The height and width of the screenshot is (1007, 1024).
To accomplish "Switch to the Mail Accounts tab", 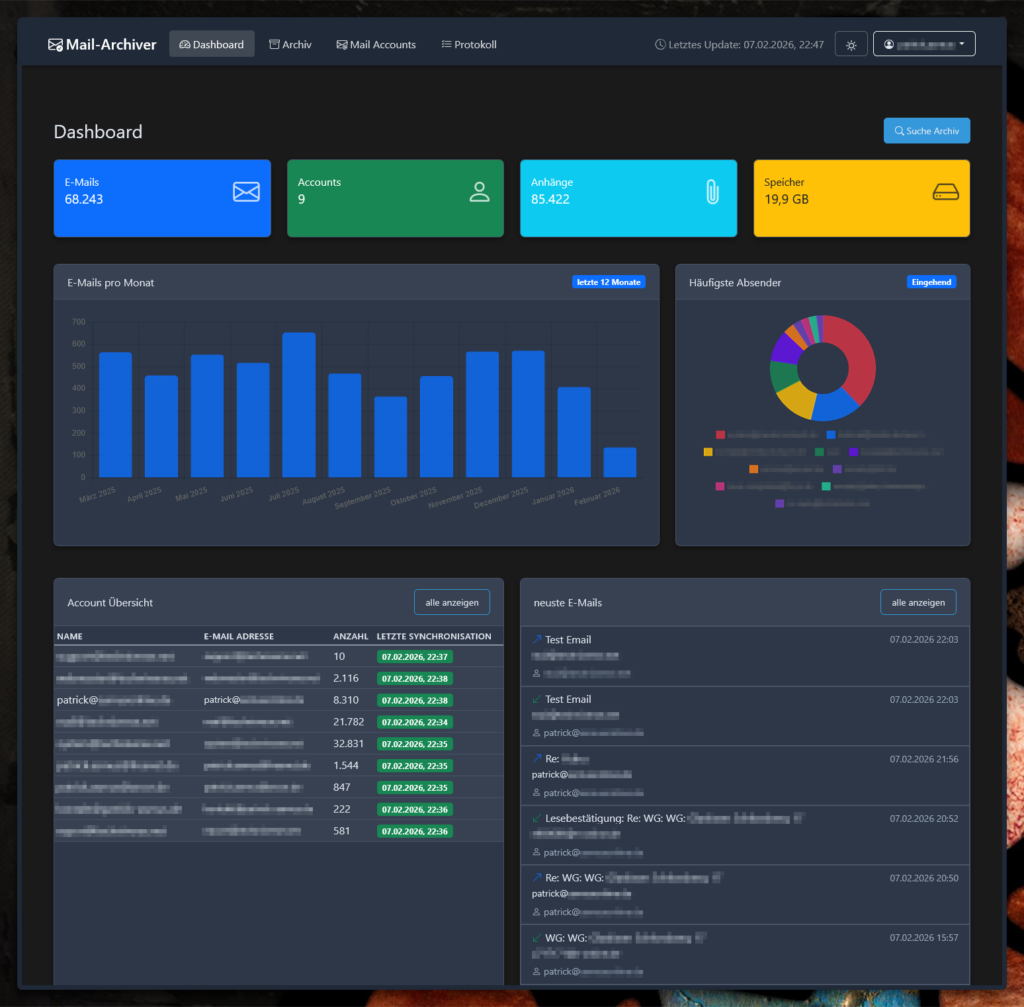I will [376, 45].
